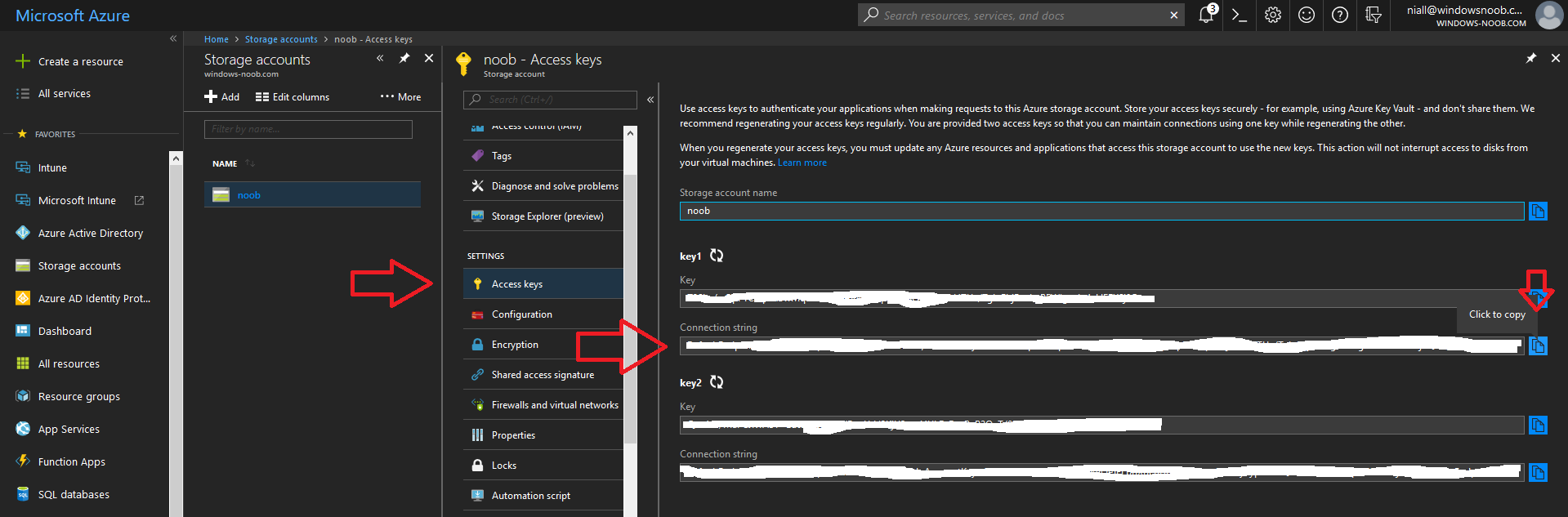Image resolution: width=1568 pixels, height=517 pixels.
Task: Click the Filter by name field
Action: click(308, 129)
